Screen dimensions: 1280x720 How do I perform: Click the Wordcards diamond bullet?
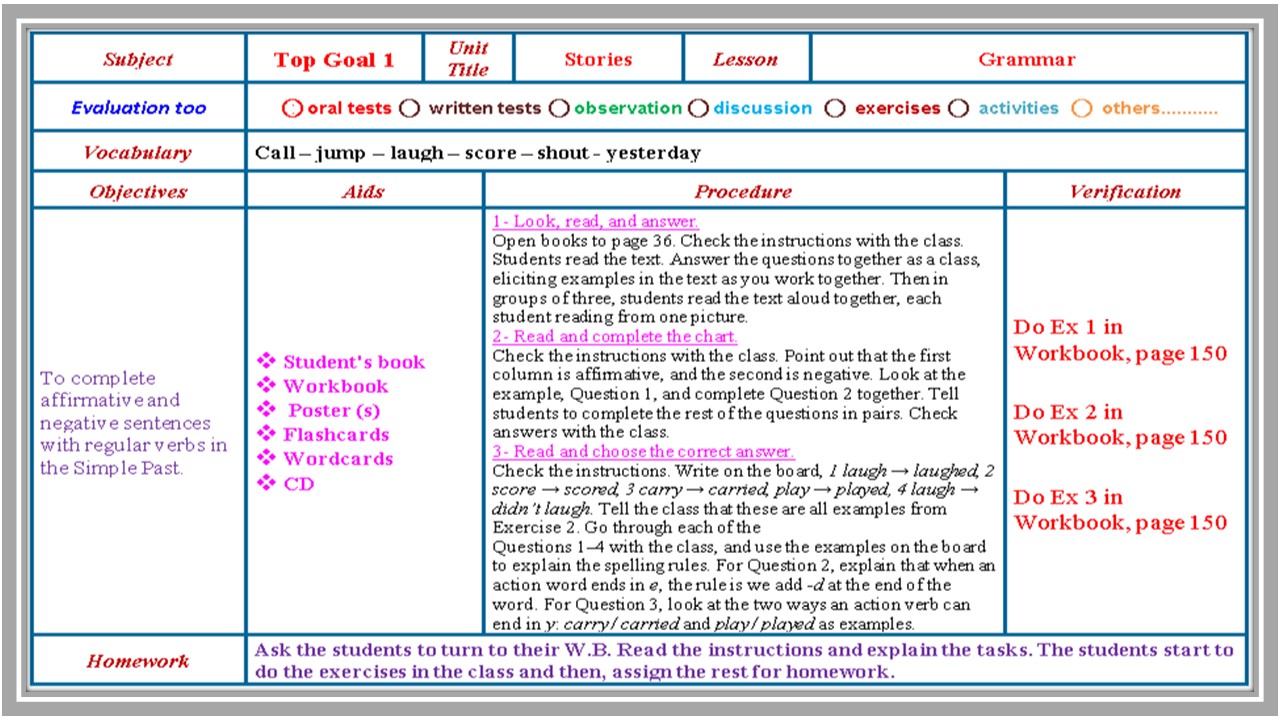pos(266,458)
